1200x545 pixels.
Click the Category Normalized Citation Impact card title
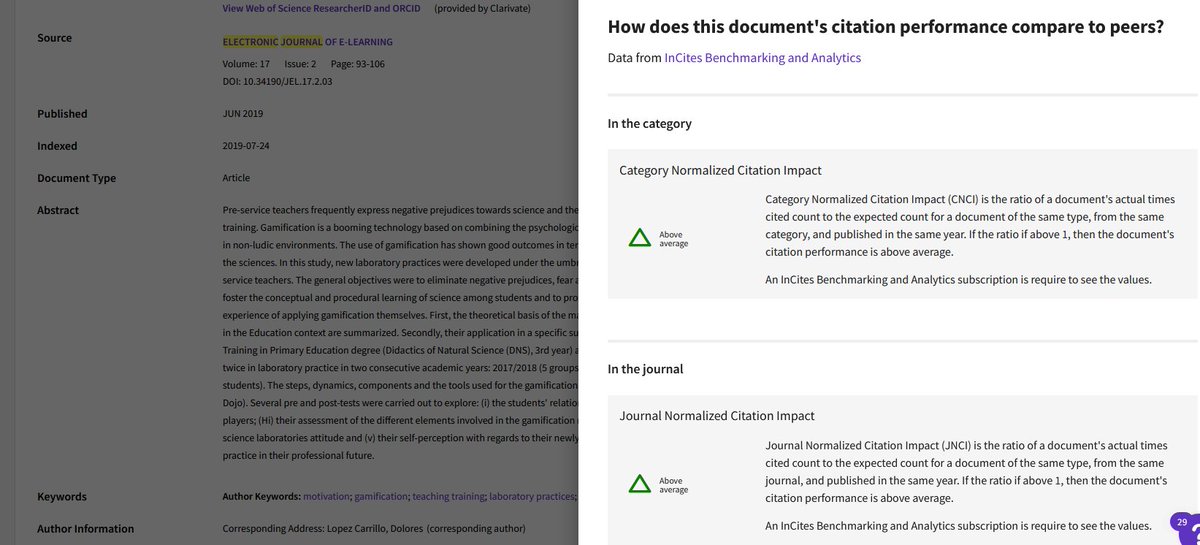[x=721, y=171]
